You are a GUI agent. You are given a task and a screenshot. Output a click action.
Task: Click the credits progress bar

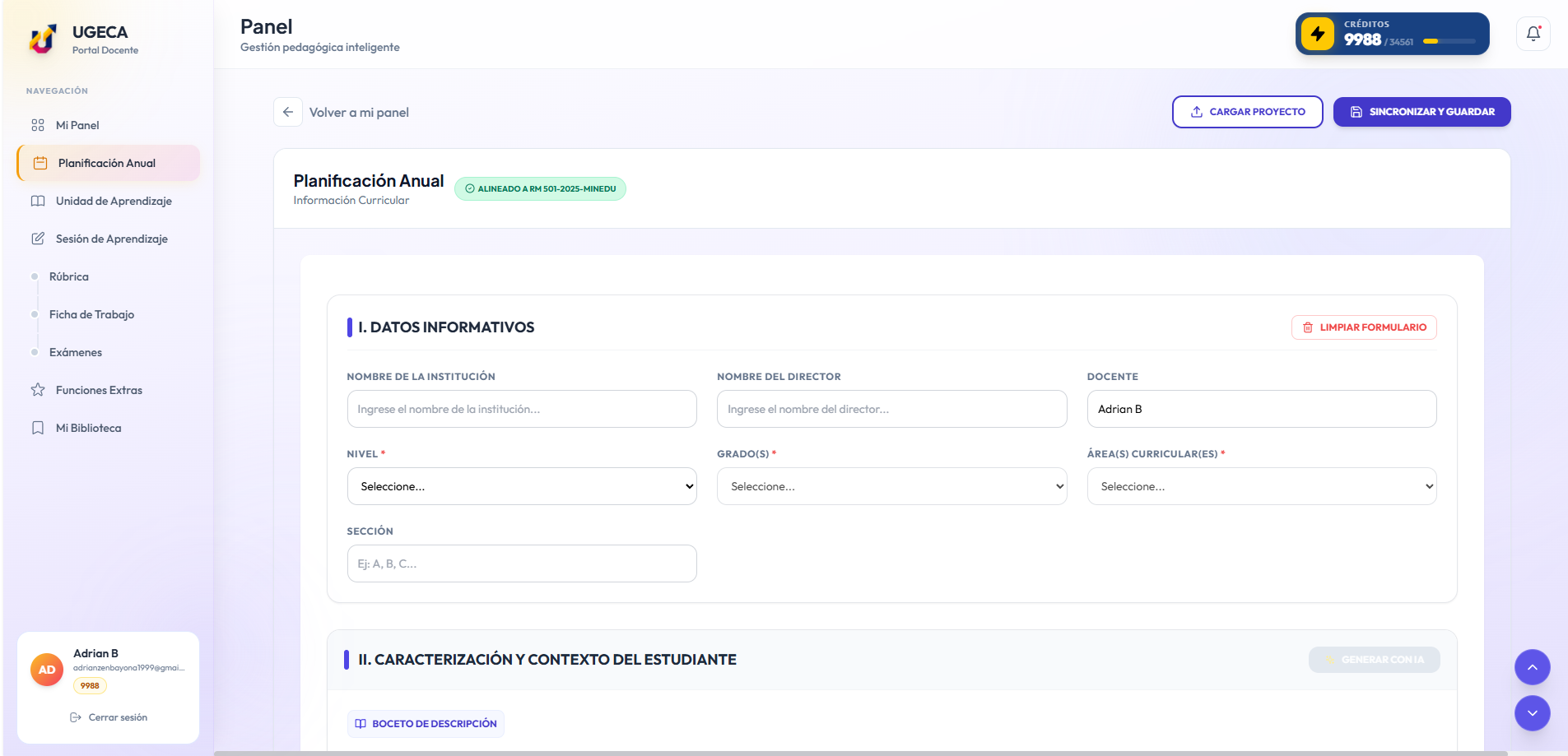(x=1449, y=41)
